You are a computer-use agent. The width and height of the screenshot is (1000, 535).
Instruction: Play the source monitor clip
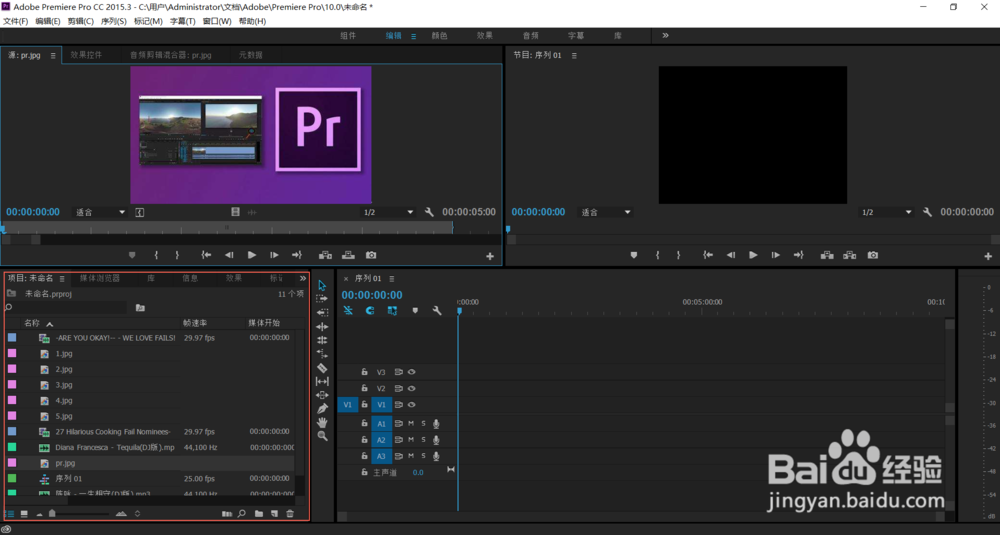coord(252,255)
